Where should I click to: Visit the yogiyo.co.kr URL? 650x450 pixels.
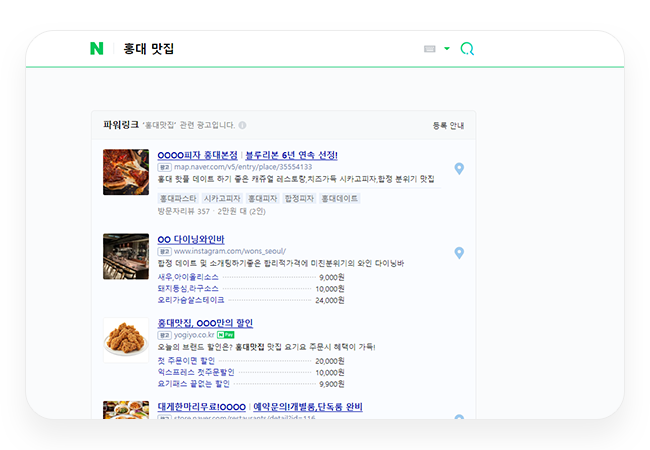pos(194,335)
